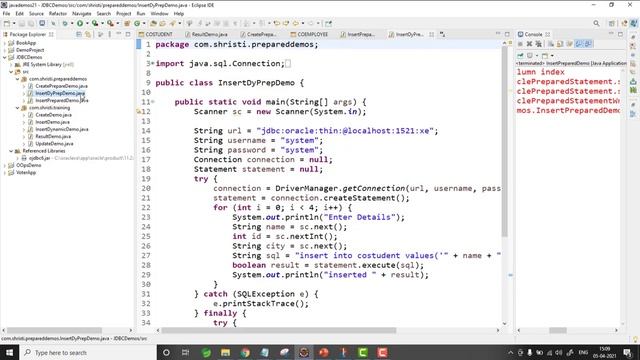Toggle Scroll Lock in Console
Image resolution: width=640 pixels, height=360 pixels.
560,44
